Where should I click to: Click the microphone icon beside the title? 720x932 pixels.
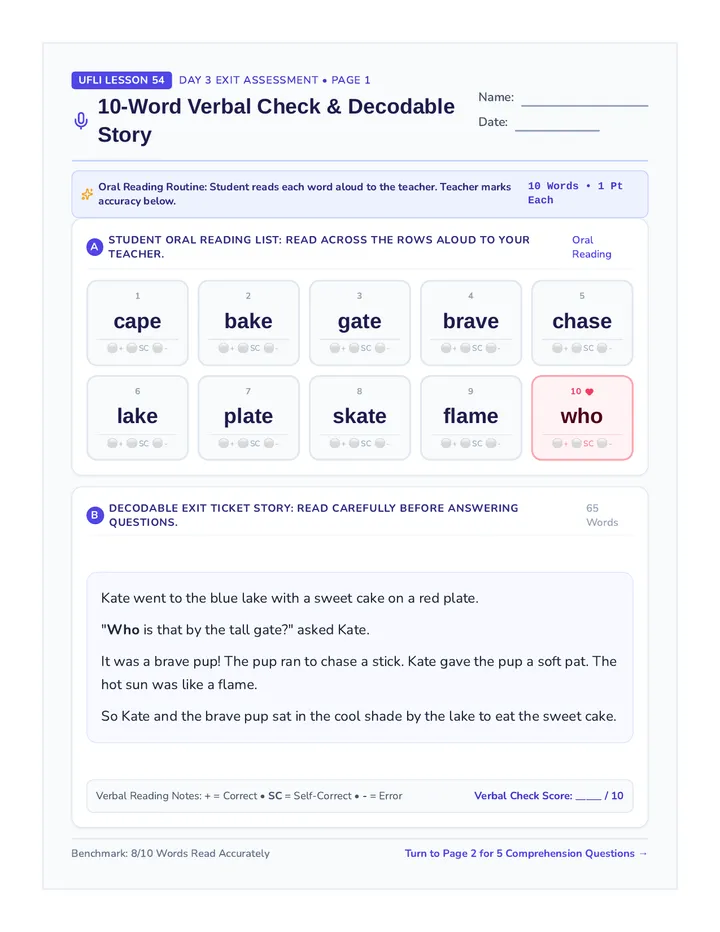pyautogui.click(x=81, y=121)
